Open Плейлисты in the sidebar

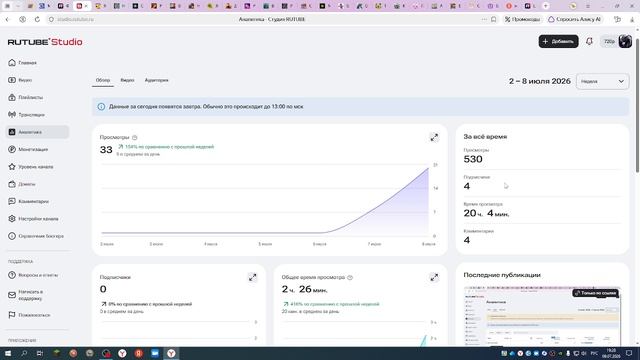click(x=26, y=98)
